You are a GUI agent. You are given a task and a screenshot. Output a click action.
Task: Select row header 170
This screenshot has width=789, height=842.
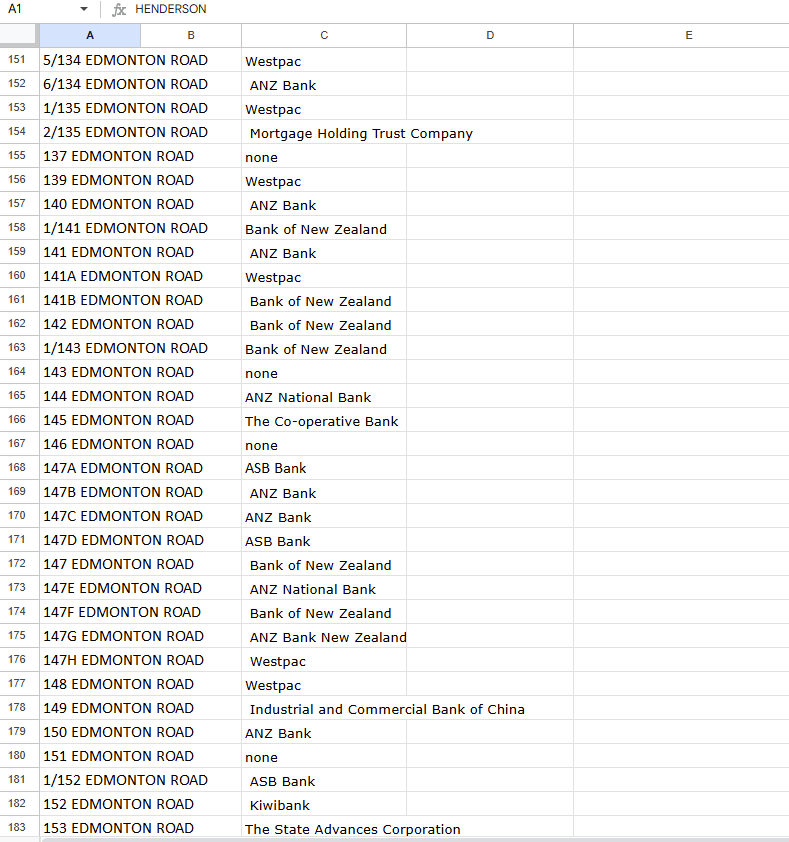click(x=19, y=516)
